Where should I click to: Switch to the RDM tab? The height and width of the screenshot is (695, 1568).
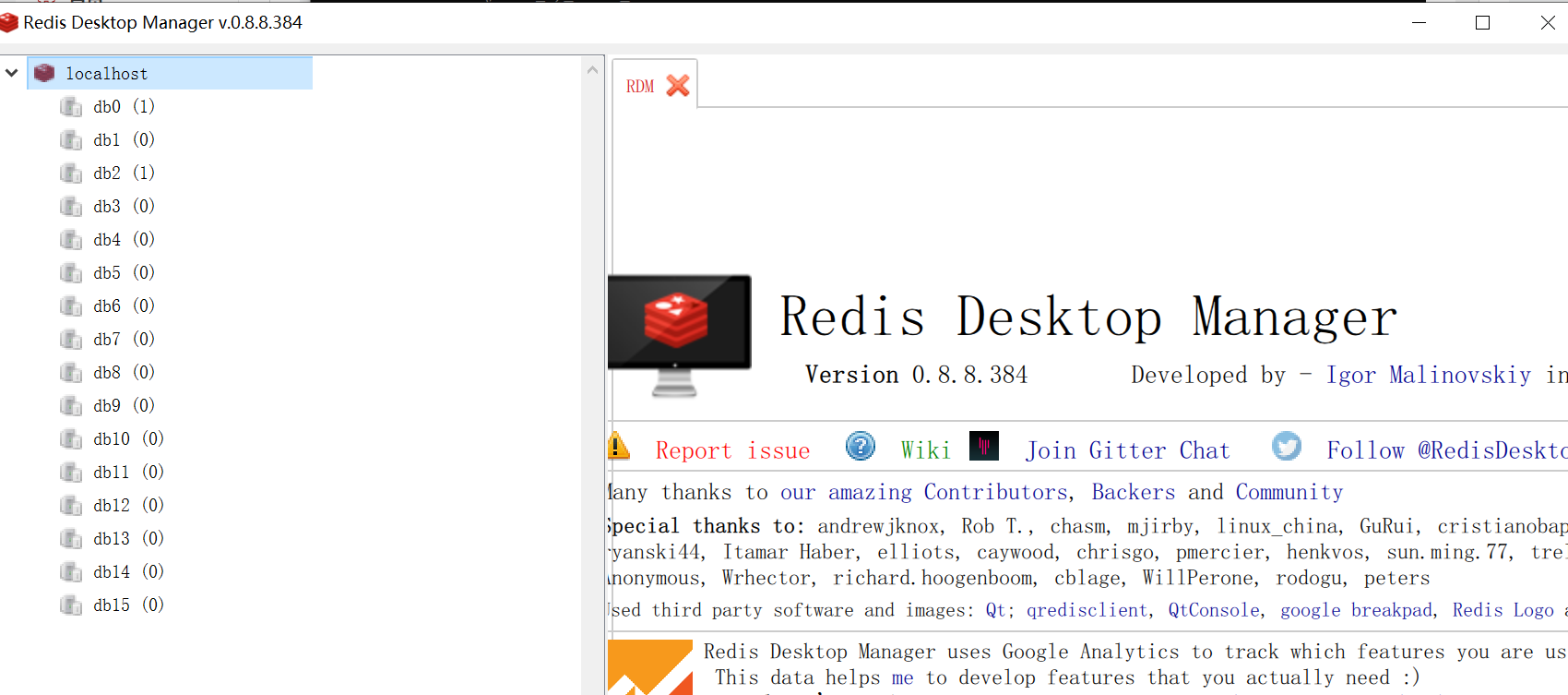pyautogui.click(x=640, y=86)
